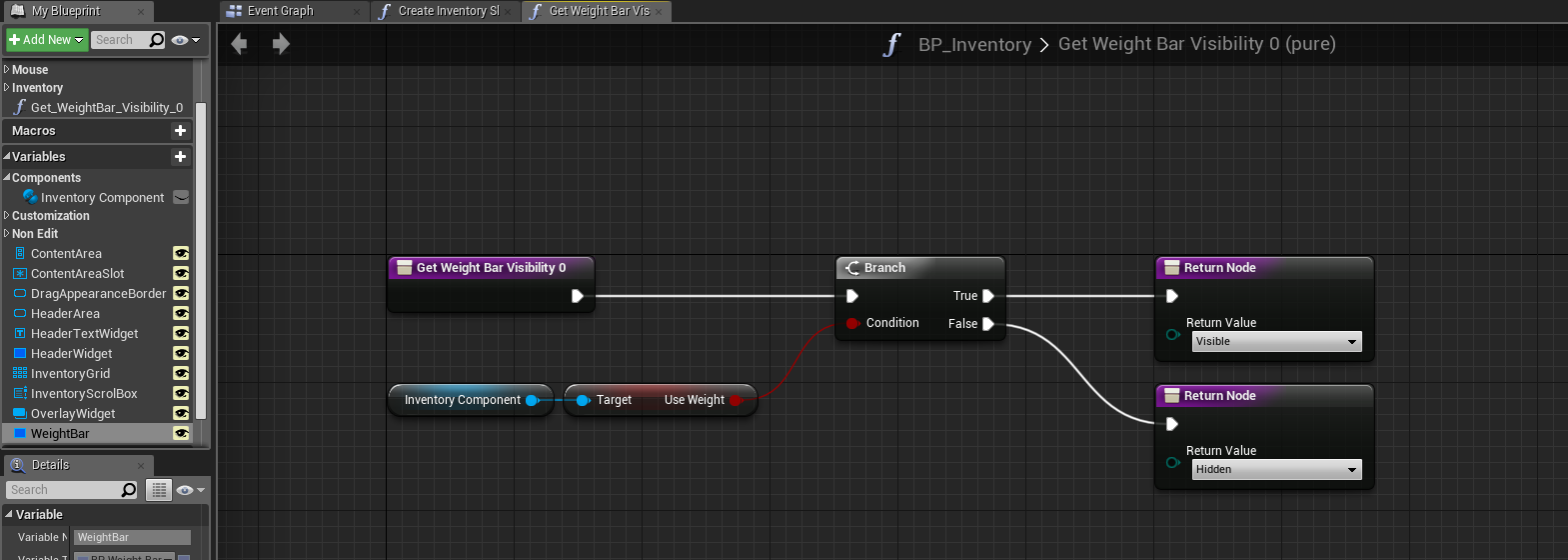The width and height of the screenshot is (1568, 560).
Task: Select the InventoryScrolBox variable
Action: pos(97,394)
